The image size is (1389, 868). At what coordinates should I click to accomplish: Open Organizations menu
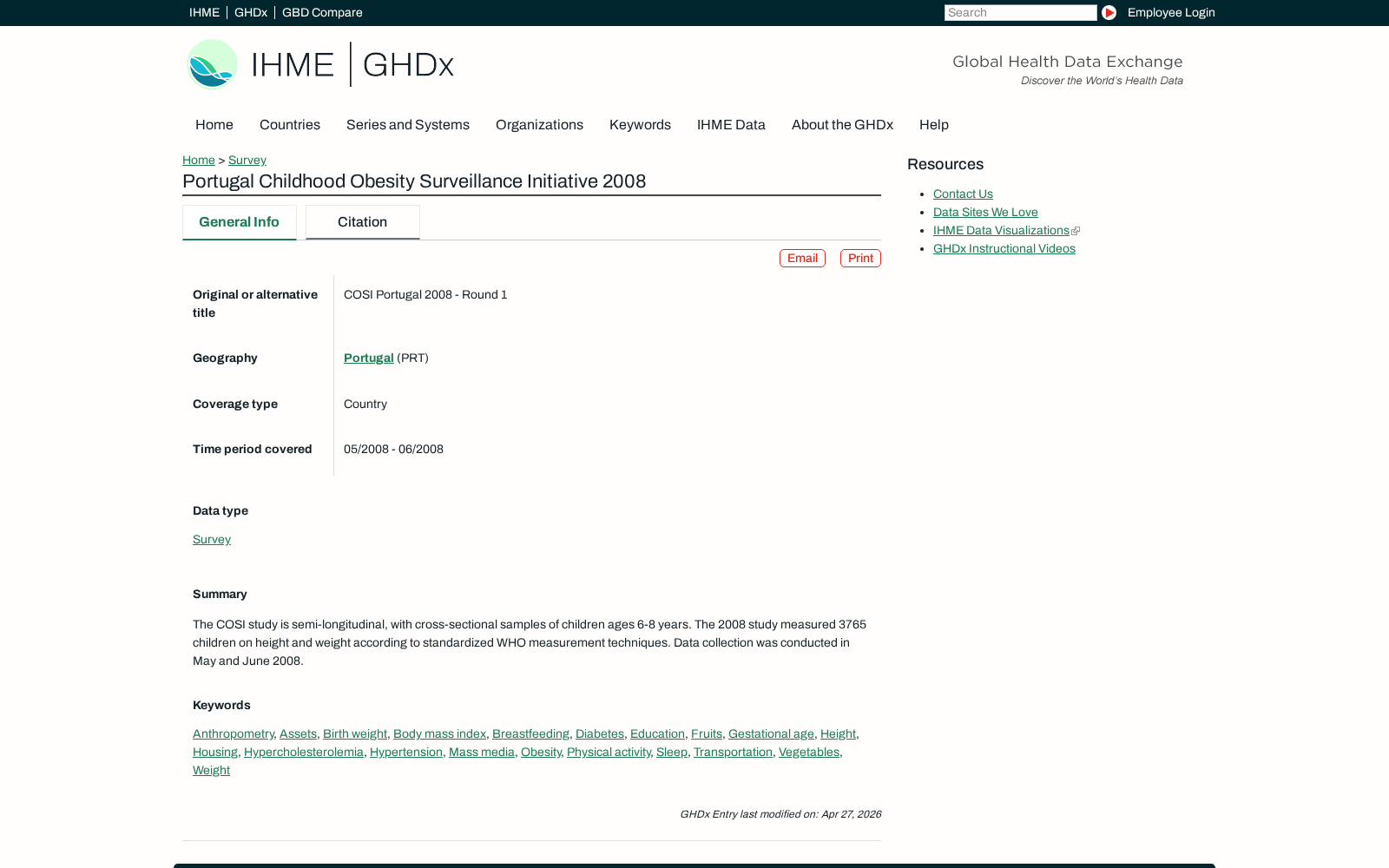[539, 125]
